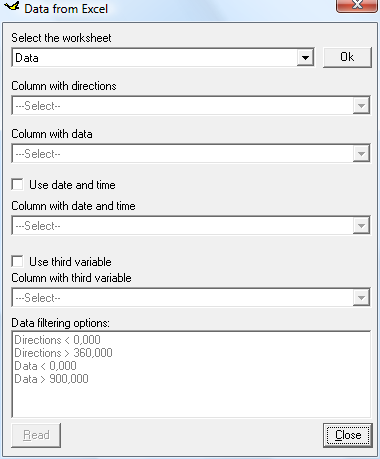
Task: Open the date and time column dropdown
Action: pyautogui.click(x=361, y=226)
